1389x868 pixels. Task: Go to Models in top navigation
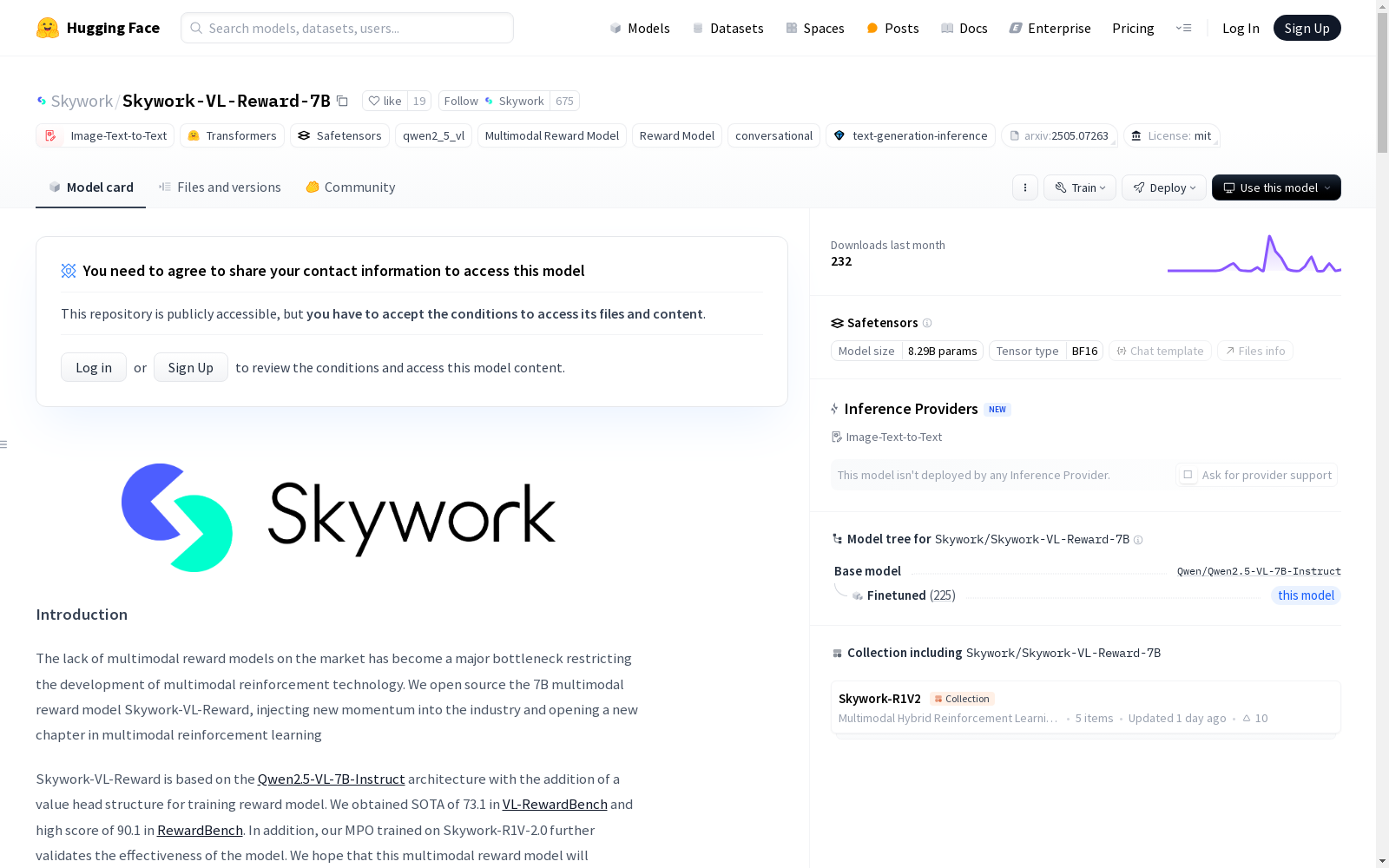(640, 28)
